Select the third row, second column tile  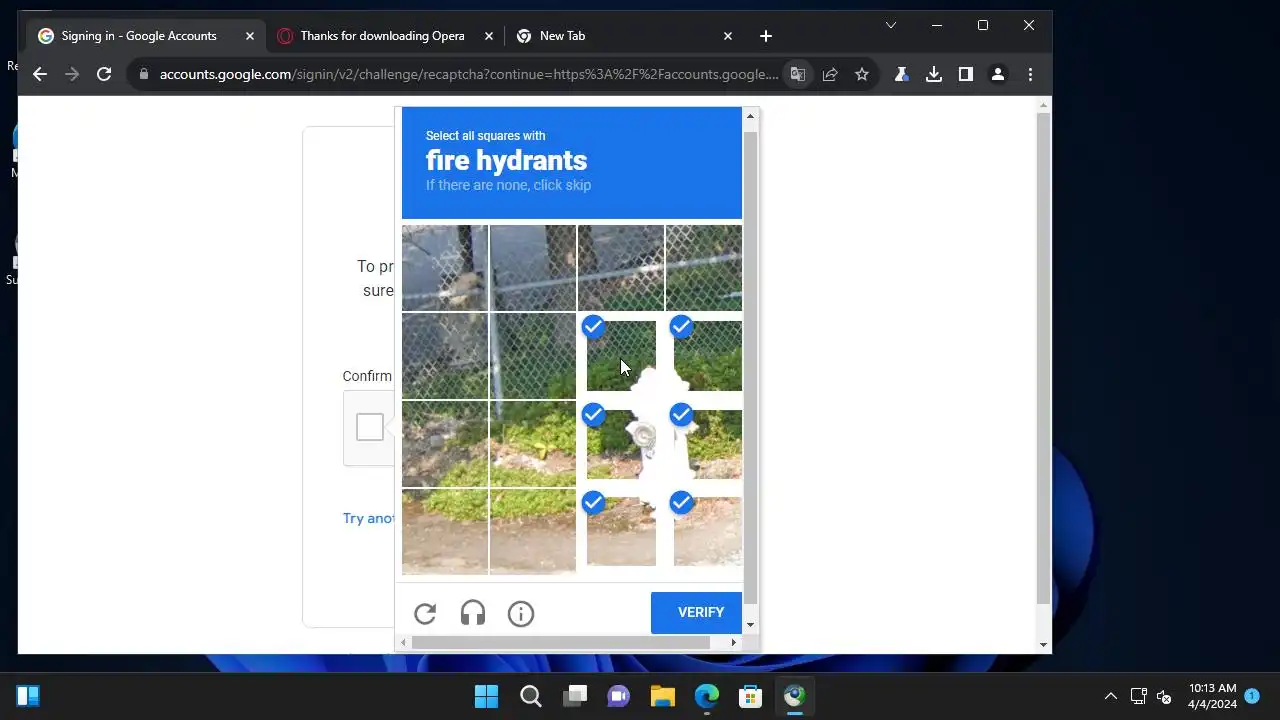point(533,444)
